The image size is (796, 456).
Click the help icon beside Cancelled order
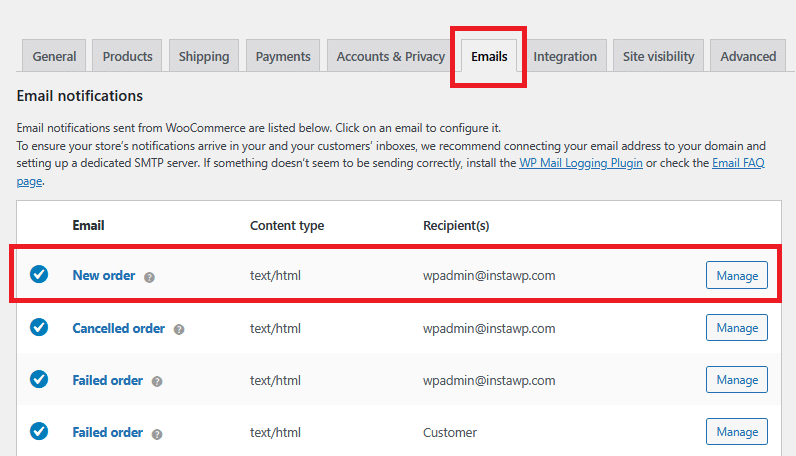click(x=179, y=329)
